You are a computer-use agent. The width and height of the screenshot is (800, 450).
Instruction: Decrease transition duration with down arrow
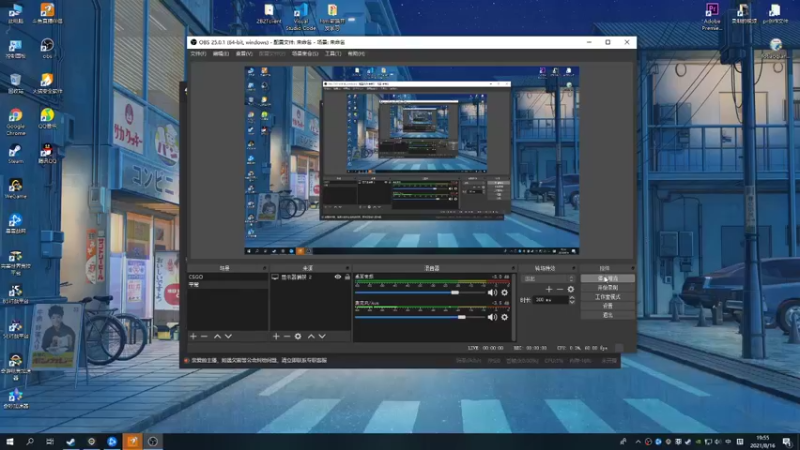pyautogui.click(x=572, y=302)
